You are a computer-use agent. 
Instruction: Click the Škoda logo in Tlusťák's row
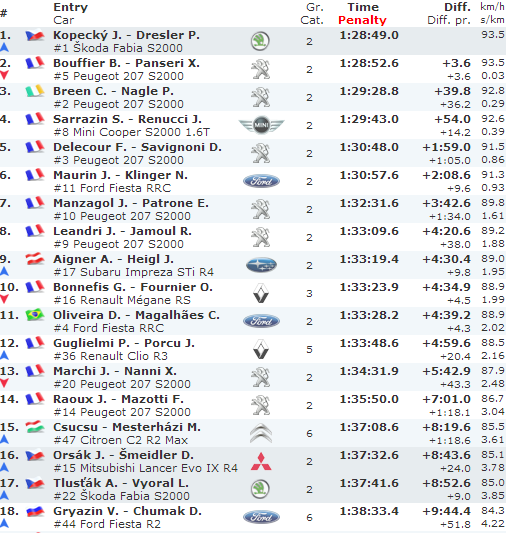click(260, 489)
